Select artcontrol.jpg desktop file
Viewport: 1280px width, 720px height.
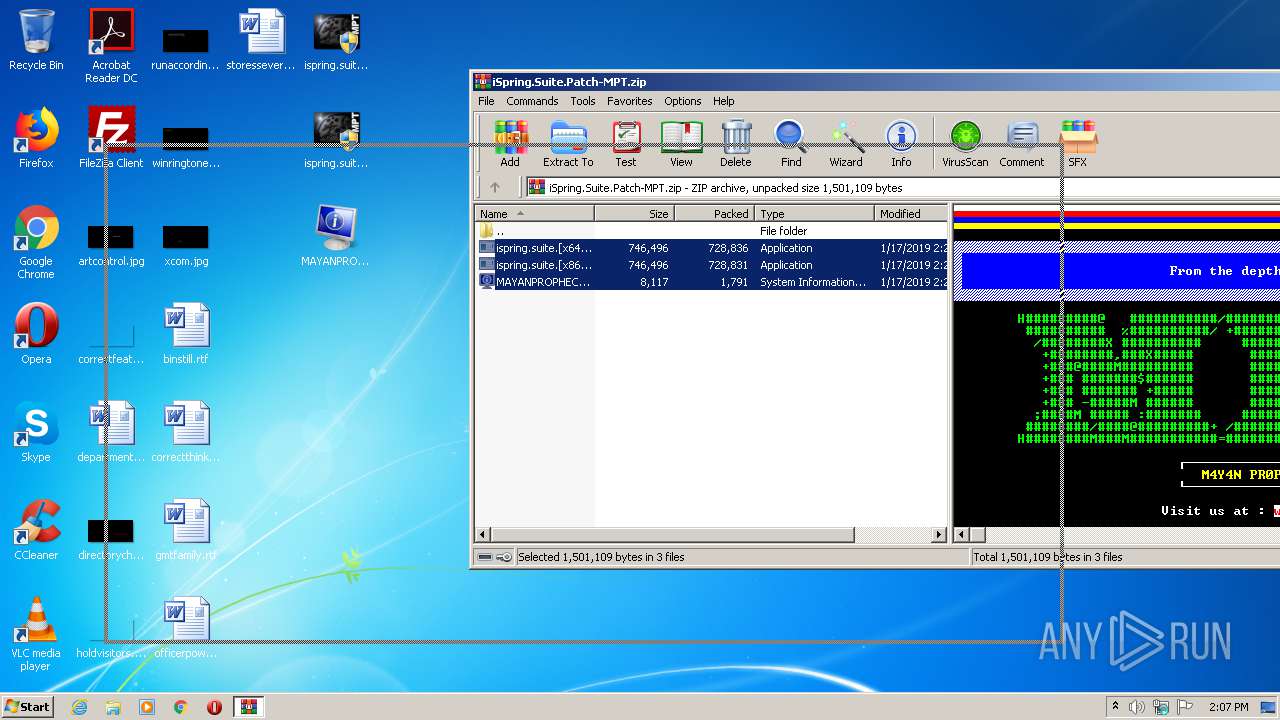click(x=111, y=246)
